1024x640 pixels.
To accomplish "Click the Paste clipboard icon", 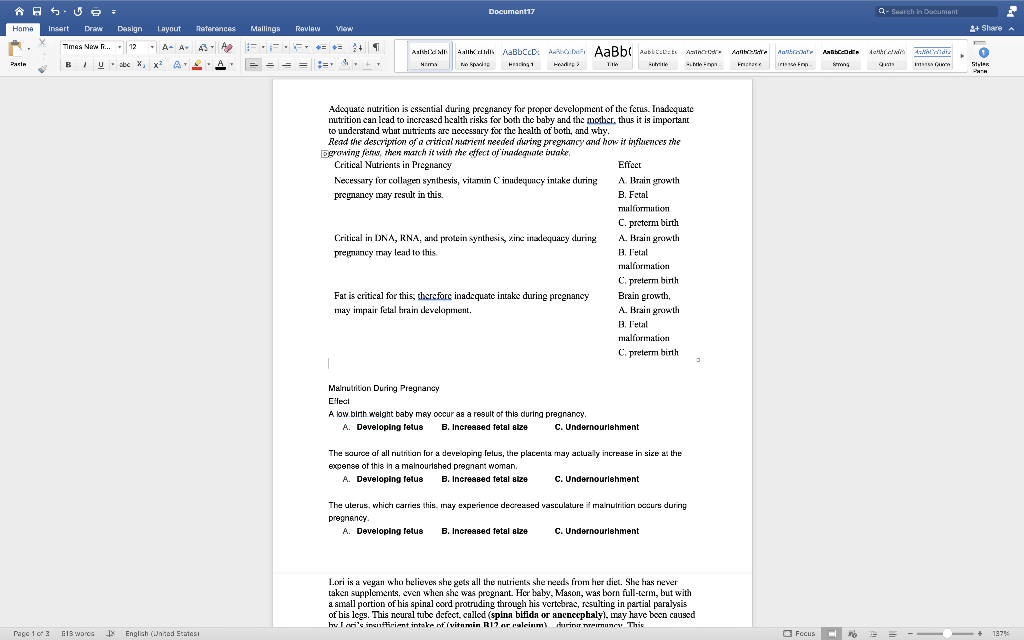I will point(15,49).
